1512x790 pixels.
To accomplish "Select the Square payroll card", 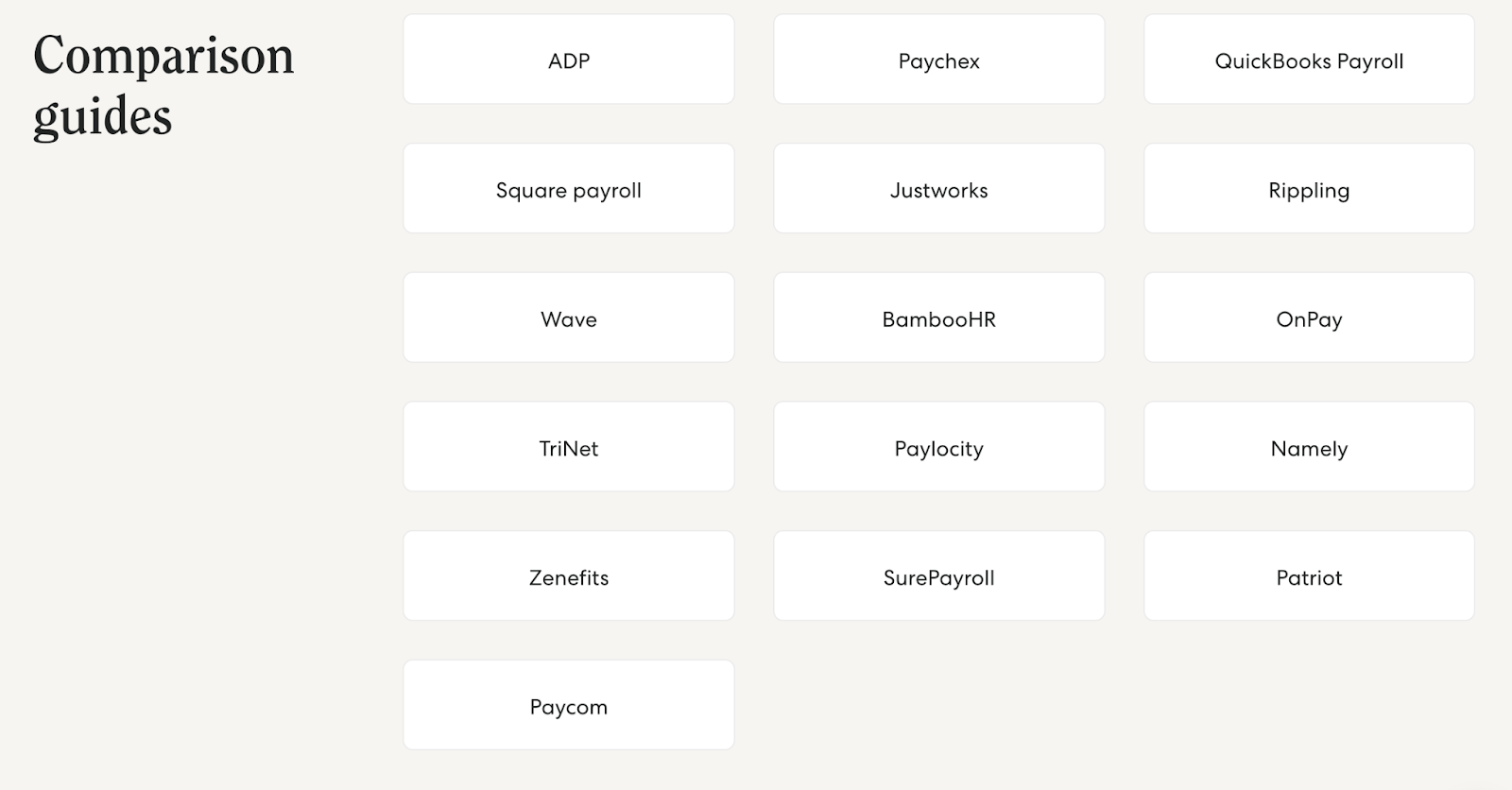I will (569, 187).
